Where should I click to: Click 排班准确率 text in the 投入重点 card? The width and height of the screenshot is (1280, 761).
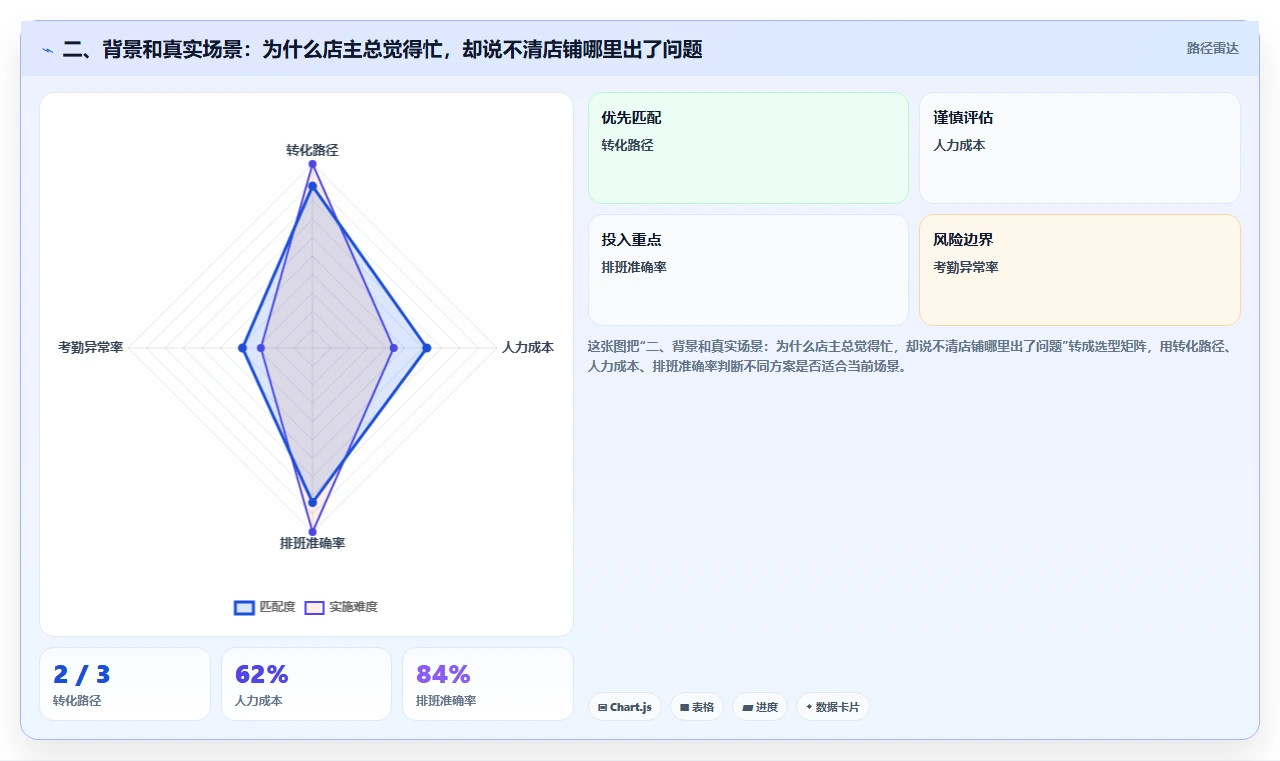(634, 268)
